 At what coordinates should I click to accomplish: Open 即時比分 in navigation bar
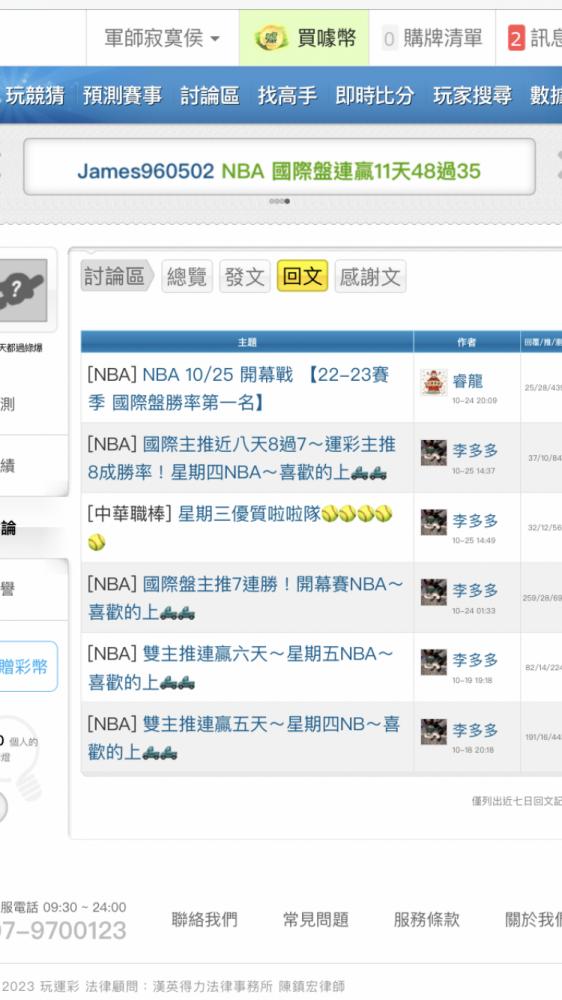(374, 96)
